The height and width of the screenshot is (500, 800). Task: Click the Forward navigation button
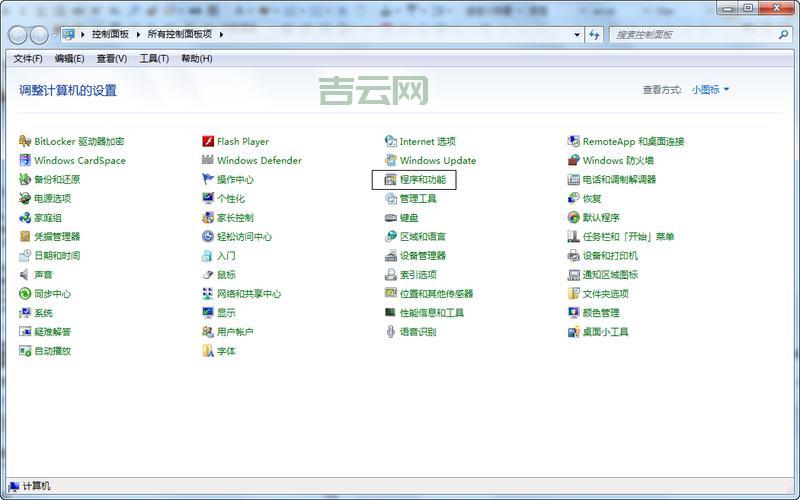pyautogui.click(x=39, y=35)
